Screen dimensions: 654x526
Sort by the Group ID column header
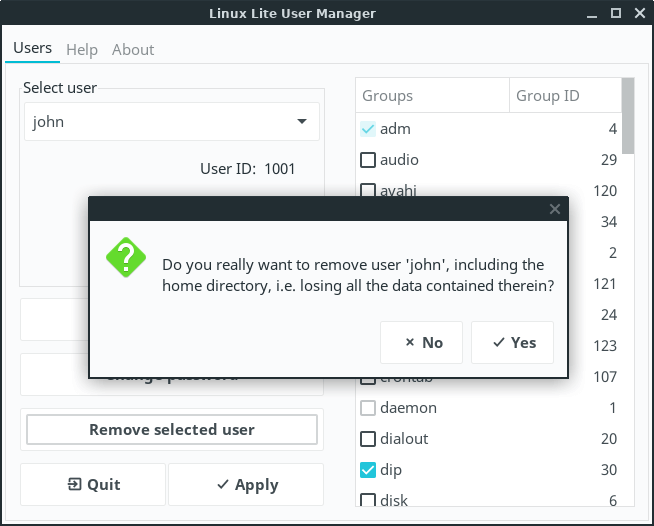coord(563,96)
